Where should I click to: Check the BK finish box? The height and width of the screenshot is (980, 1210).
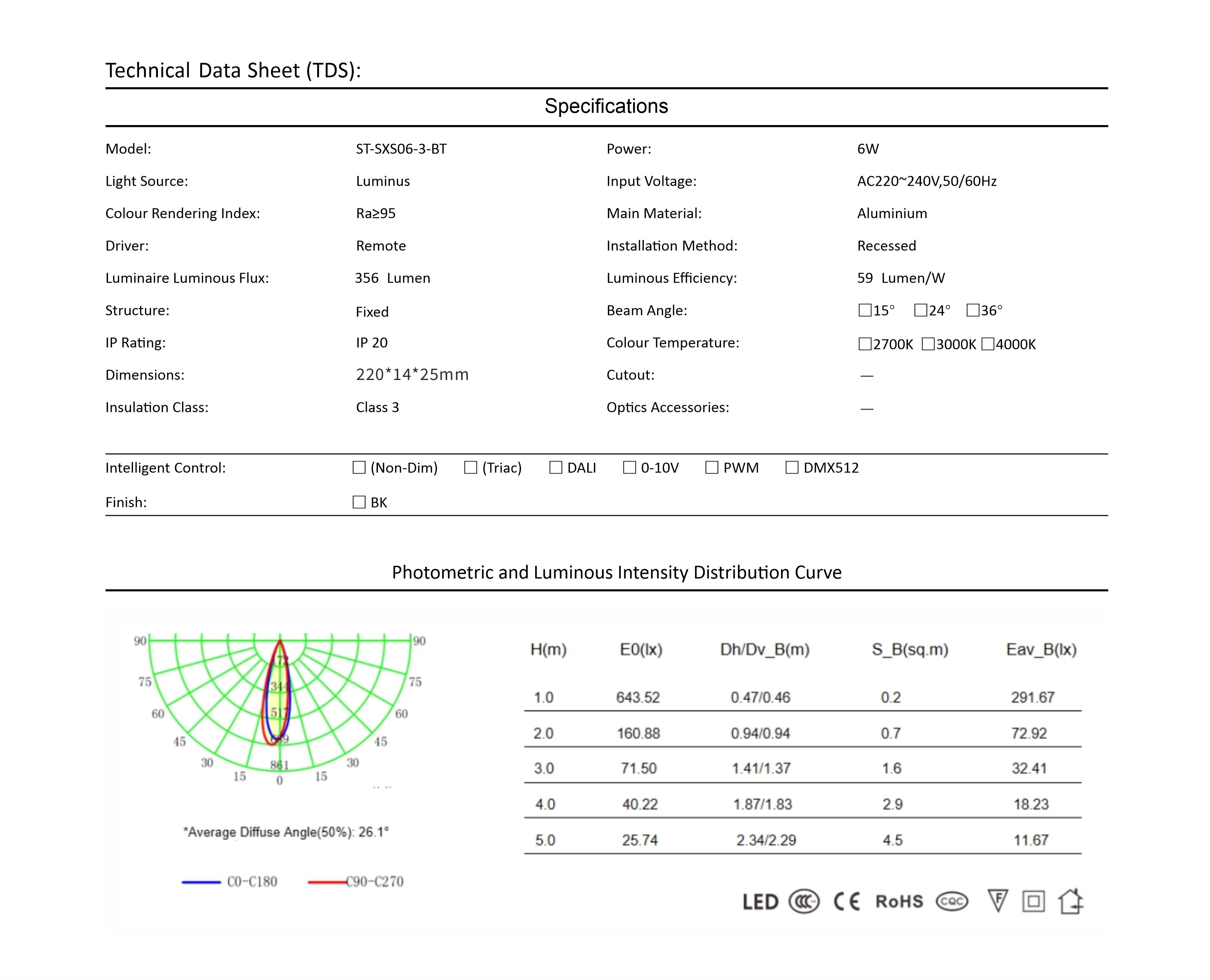pyautogui.click(x=359, y=502)
